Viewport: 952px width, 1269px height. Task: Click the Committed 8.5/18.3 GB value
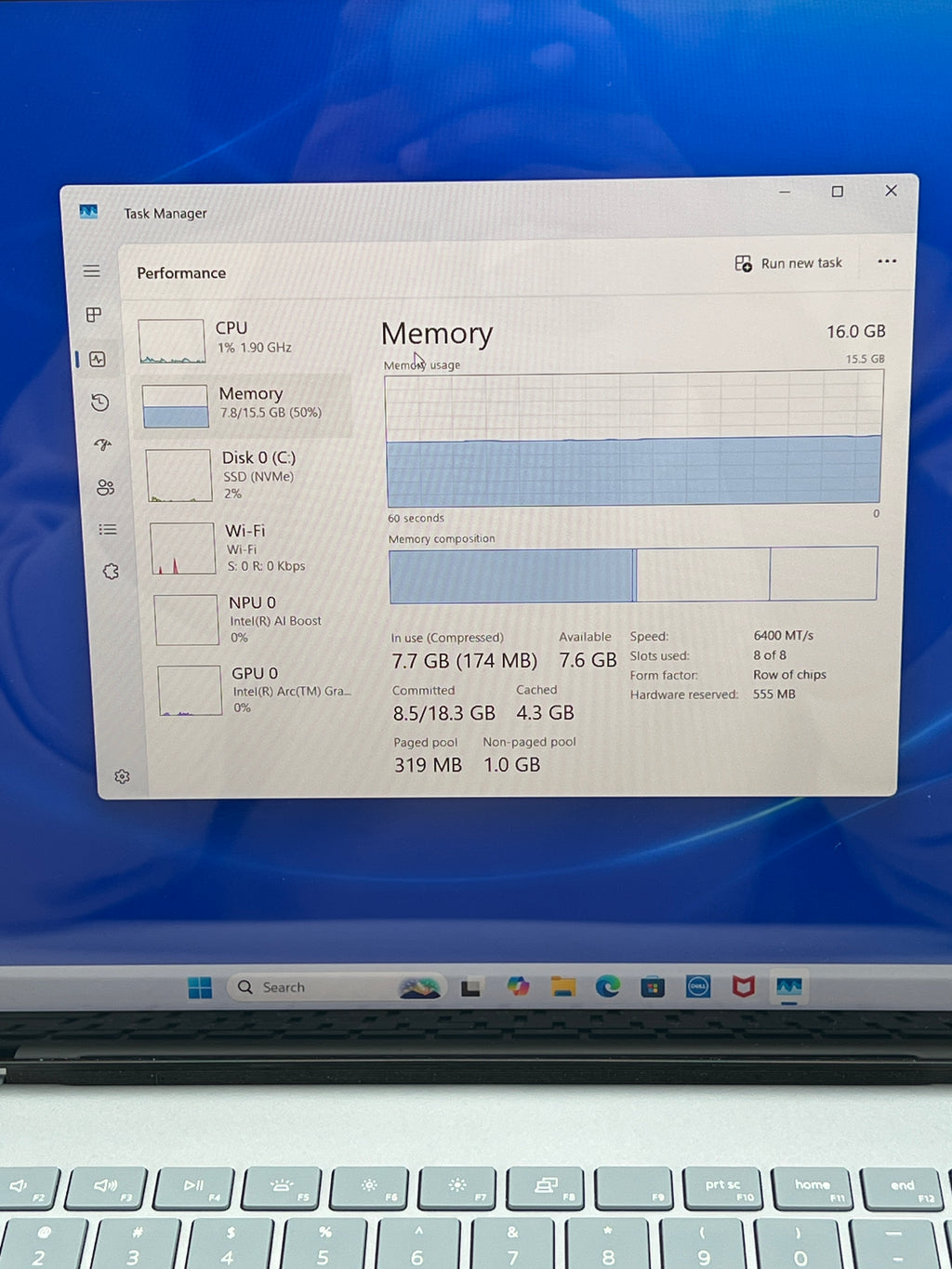tap(444, 713)
